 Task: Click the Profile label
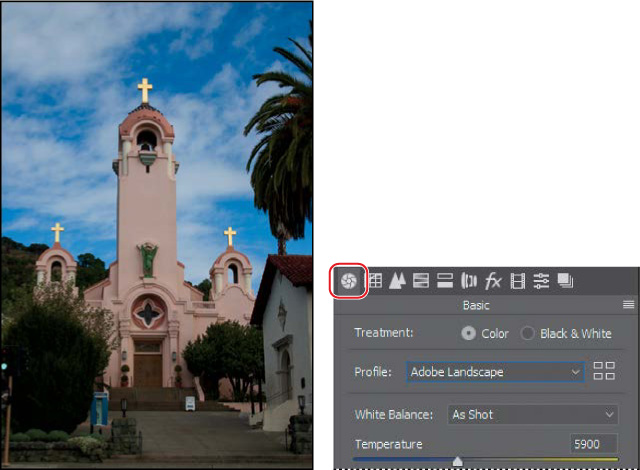click(x=373, y=372)
